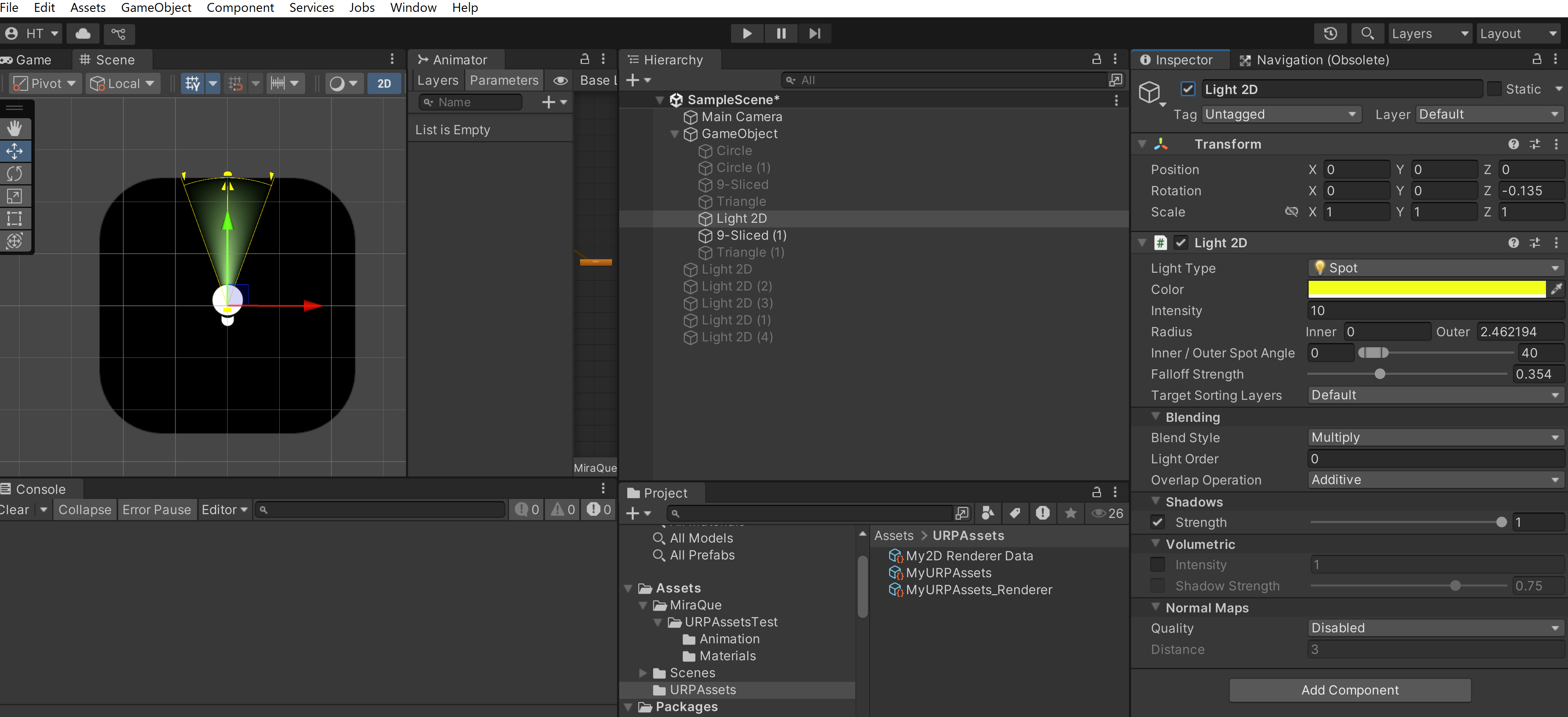Click the Step frame button
1568x717 pixels.
point(815,33)
